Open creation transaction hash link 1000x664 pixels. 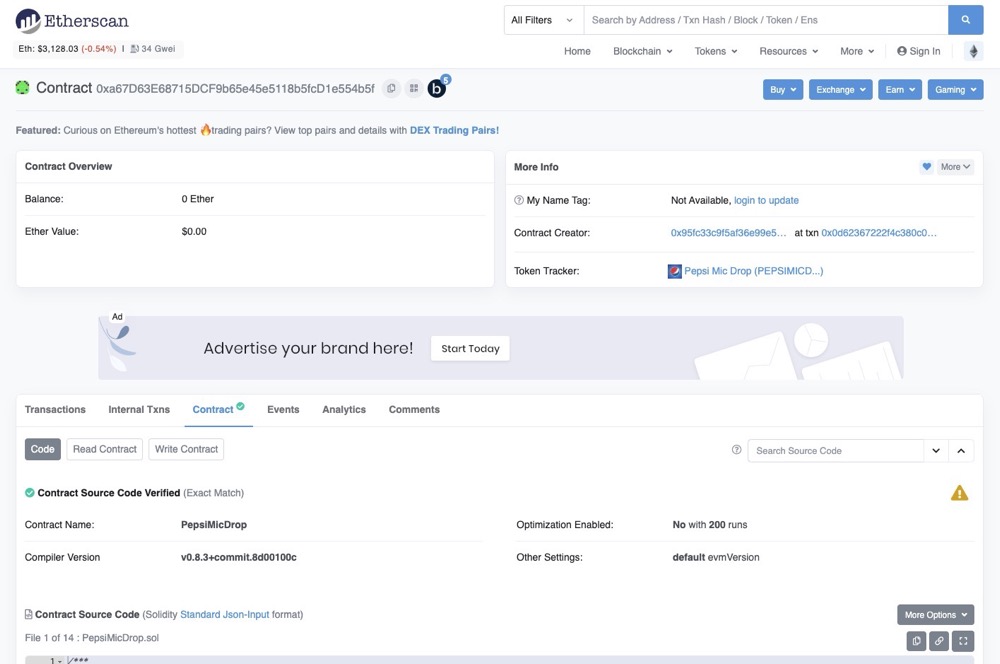pyautogui.click(x=879, y=233)
